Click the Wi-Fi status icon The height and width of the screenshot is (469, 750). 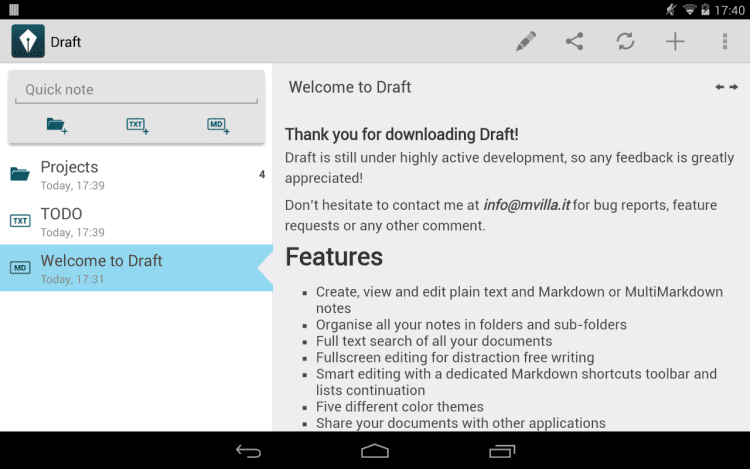689,10
